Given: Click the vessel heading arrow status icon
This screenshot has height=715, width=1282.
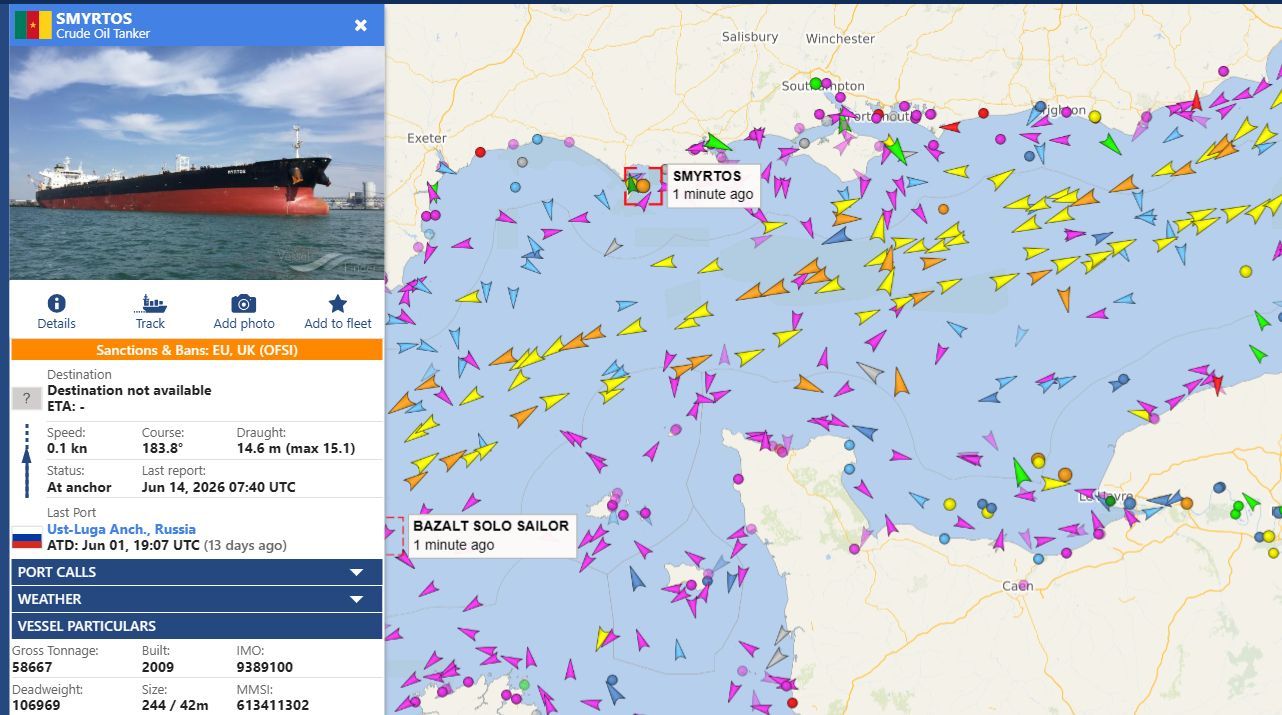Looking at the screenshot, I should click(x=27, y=460).
